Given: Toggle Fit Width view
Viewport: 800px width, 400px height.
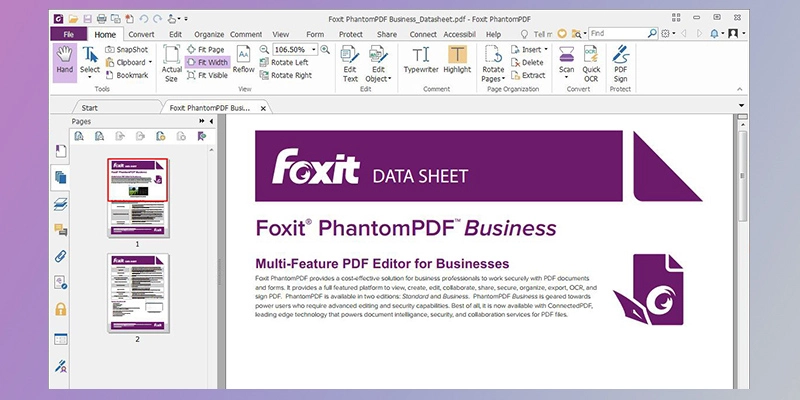Looking at the screenshot, I should pyautogui.click(x=208, y=62).
